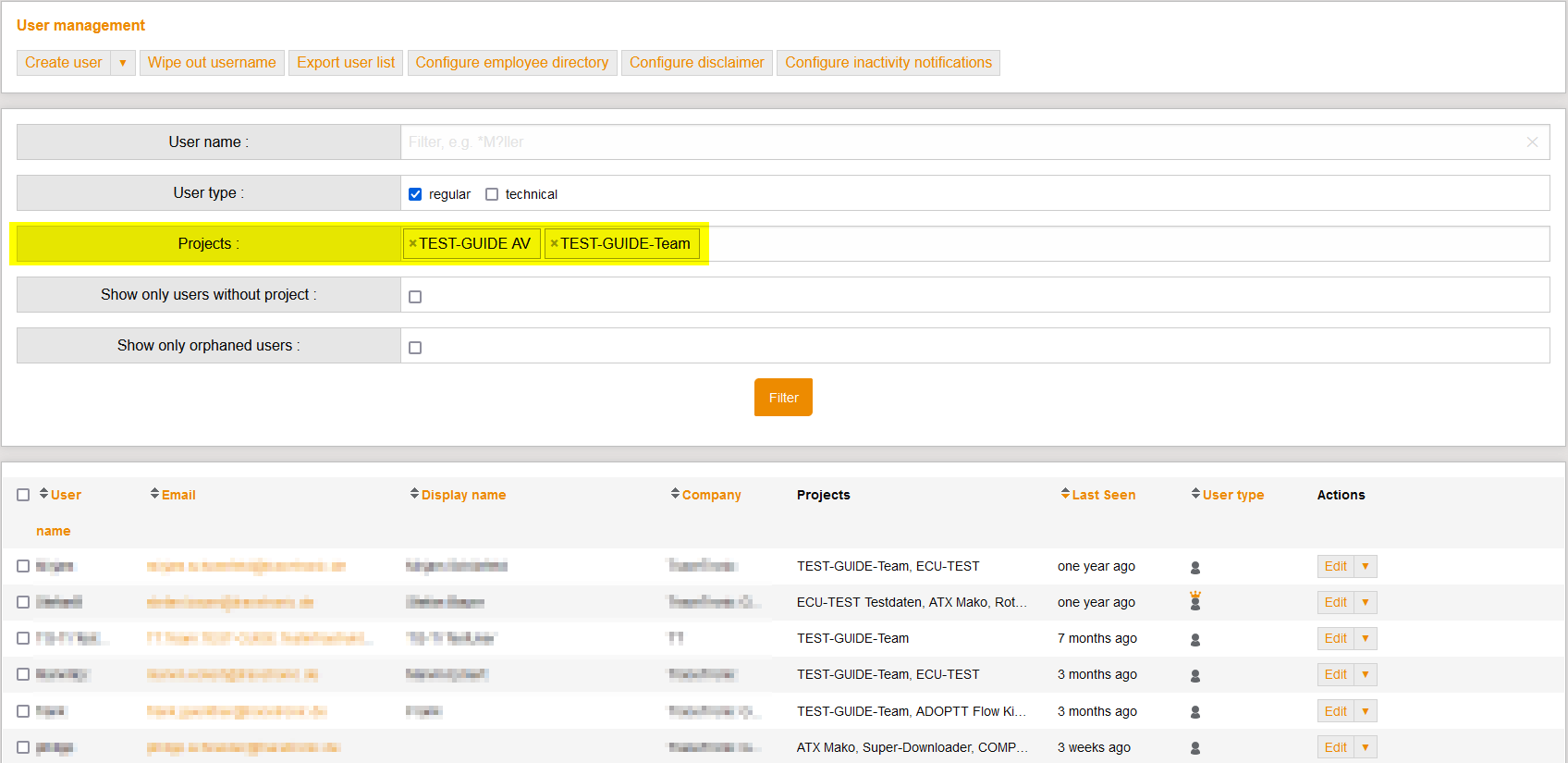Open Configure disclaimer

pyautogui.click(x=697, y=63)
